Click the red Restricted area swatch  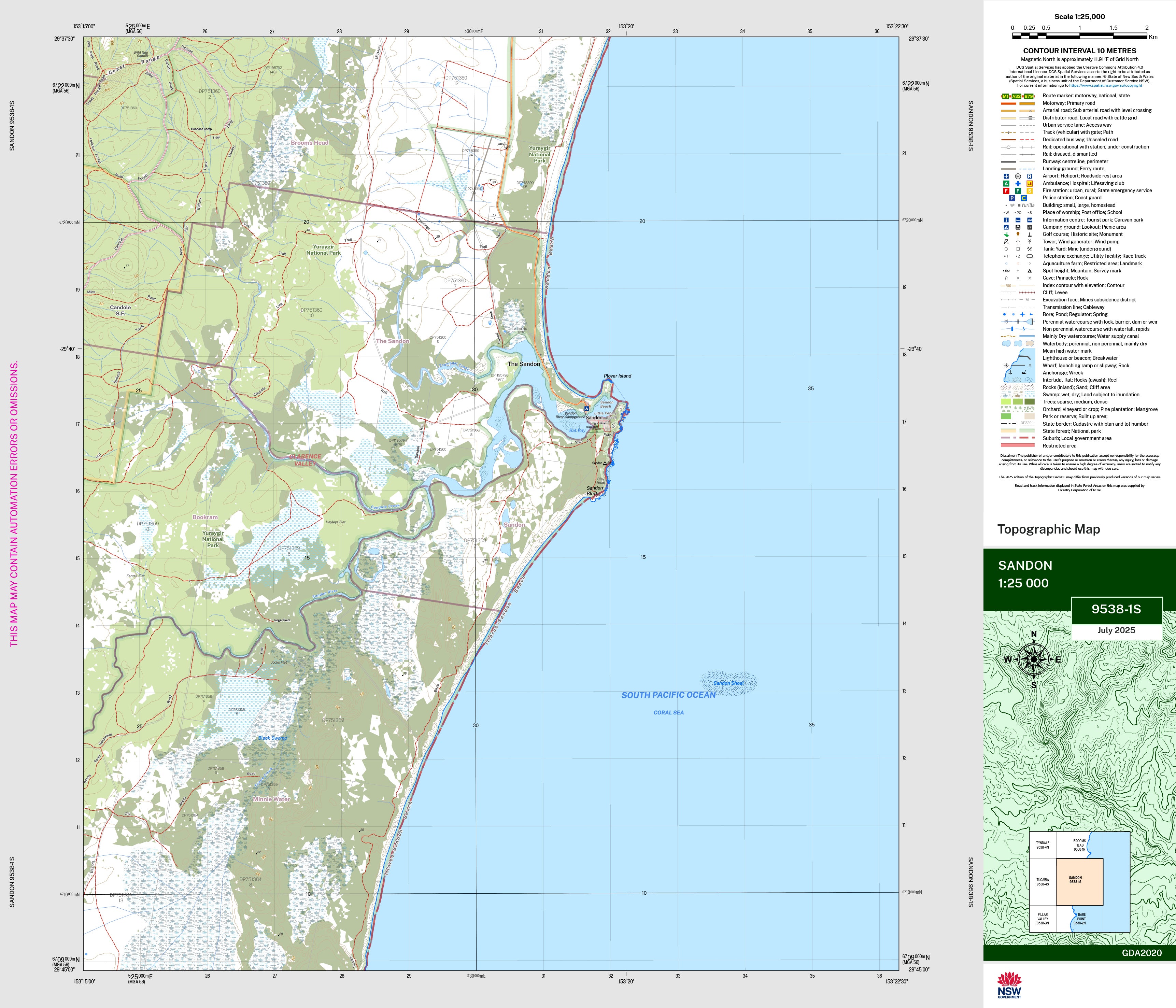pos(1018,445)
